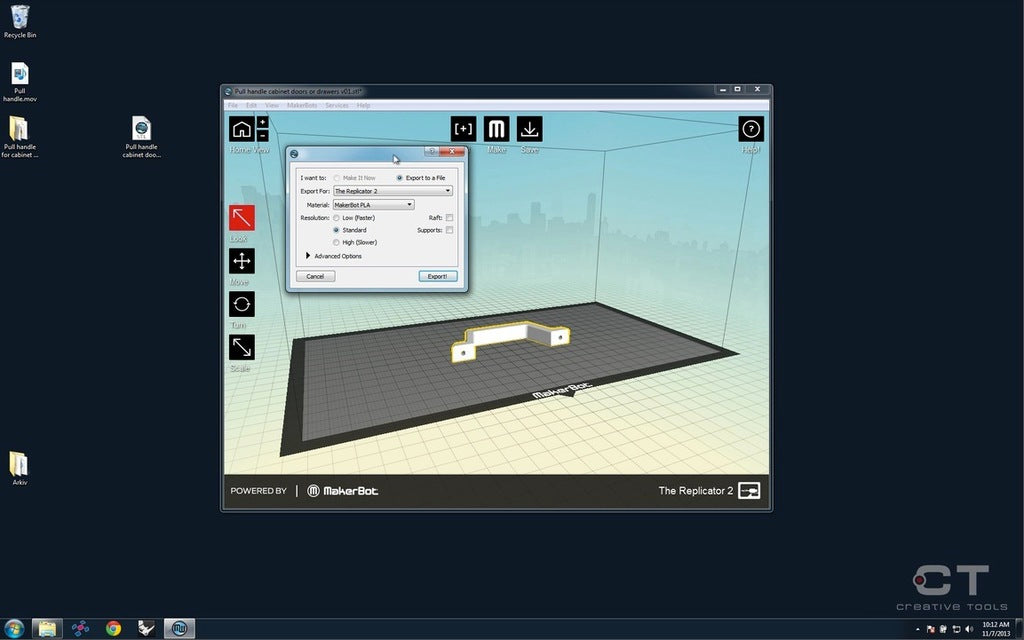Open the Material dropdown

[x=374, y=204]
